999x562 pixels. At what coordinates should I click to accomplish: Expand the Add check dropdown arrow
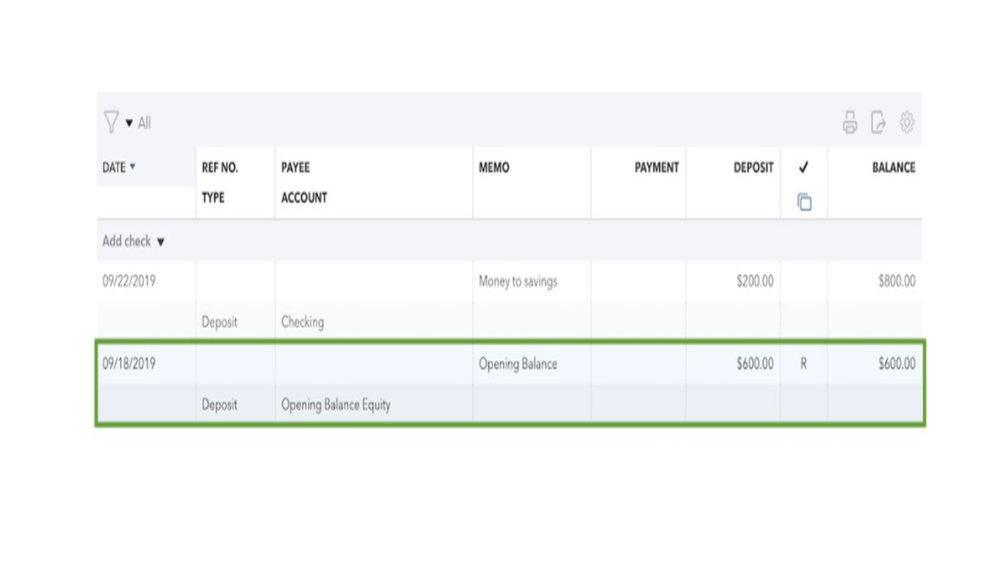(161, 242)
